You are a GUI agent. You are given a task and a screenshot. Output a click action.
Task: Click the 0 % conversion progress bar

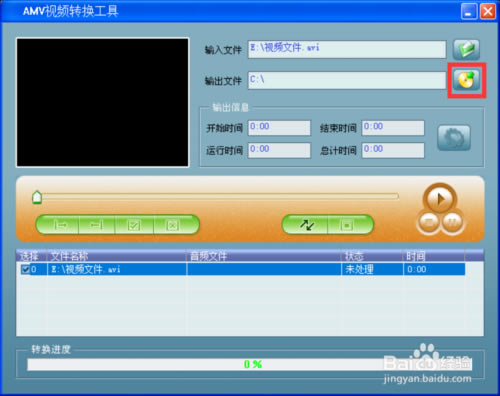point(249,364)
